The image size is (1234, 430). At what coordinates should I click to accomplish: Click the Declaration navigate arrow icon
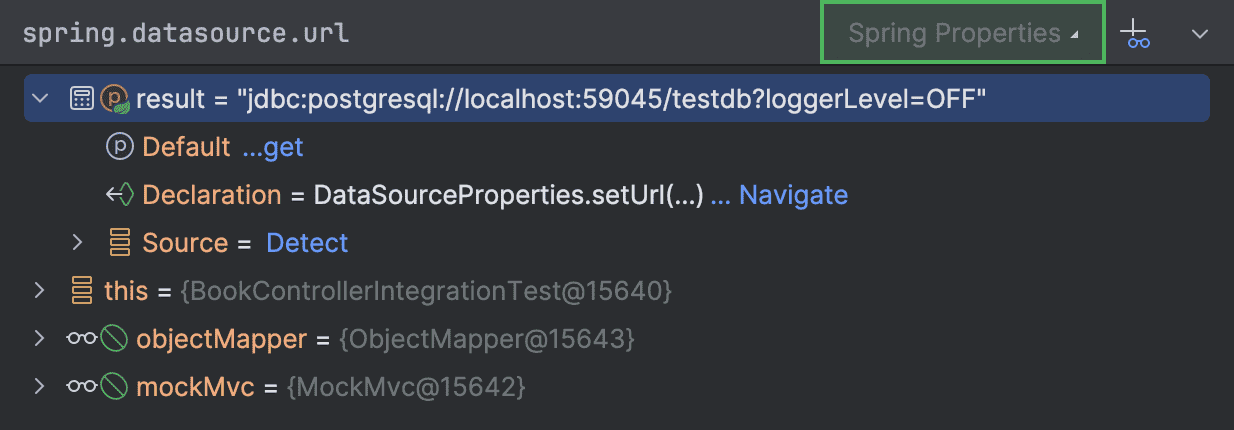point(119,195)
